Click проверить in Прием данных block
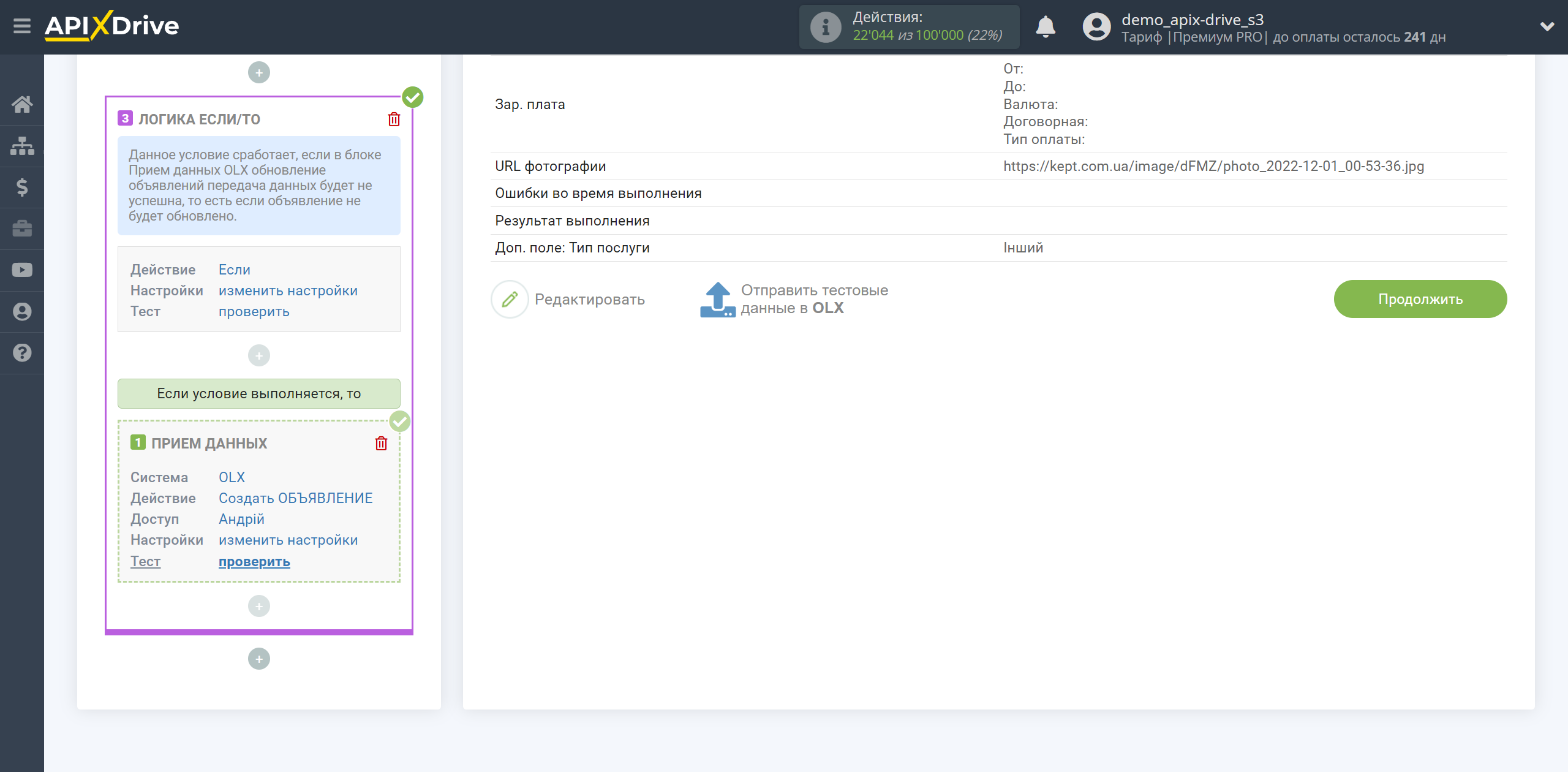The height and width of the screenshot is (772, 1568). pos(254,561)
